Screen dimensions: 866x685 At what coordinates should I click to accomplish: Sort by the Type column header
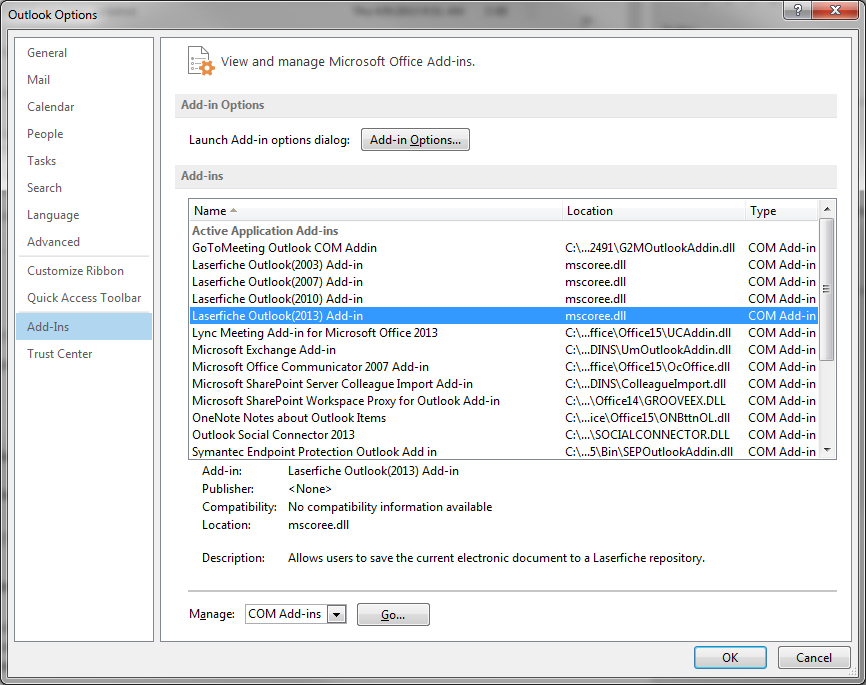tap(781, 211)
